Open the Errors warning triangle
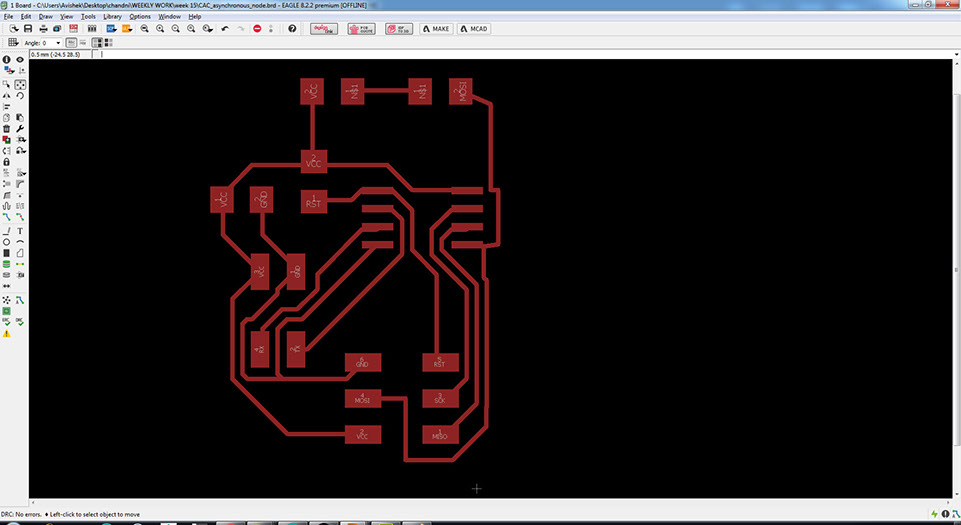 tap(6, 334)
